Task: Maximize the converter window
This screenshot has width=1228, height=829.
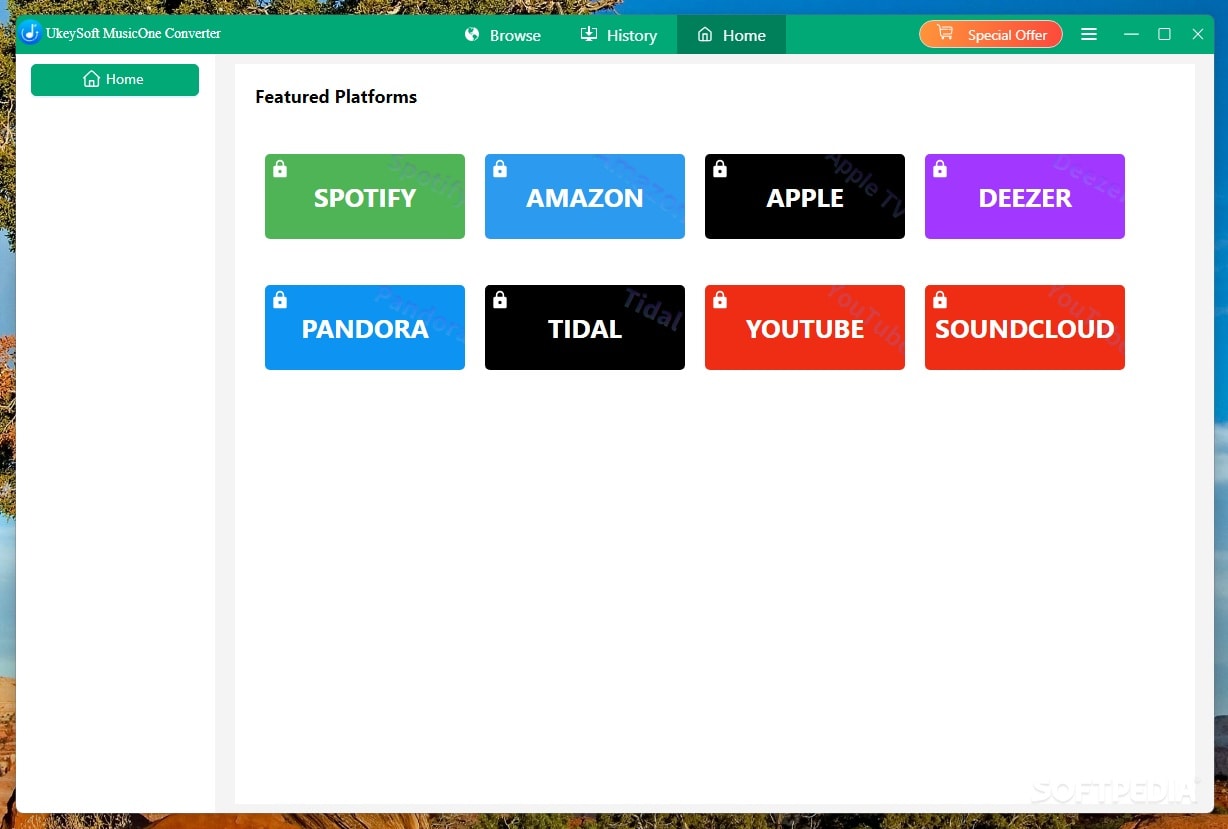Action: (1164, 34)
